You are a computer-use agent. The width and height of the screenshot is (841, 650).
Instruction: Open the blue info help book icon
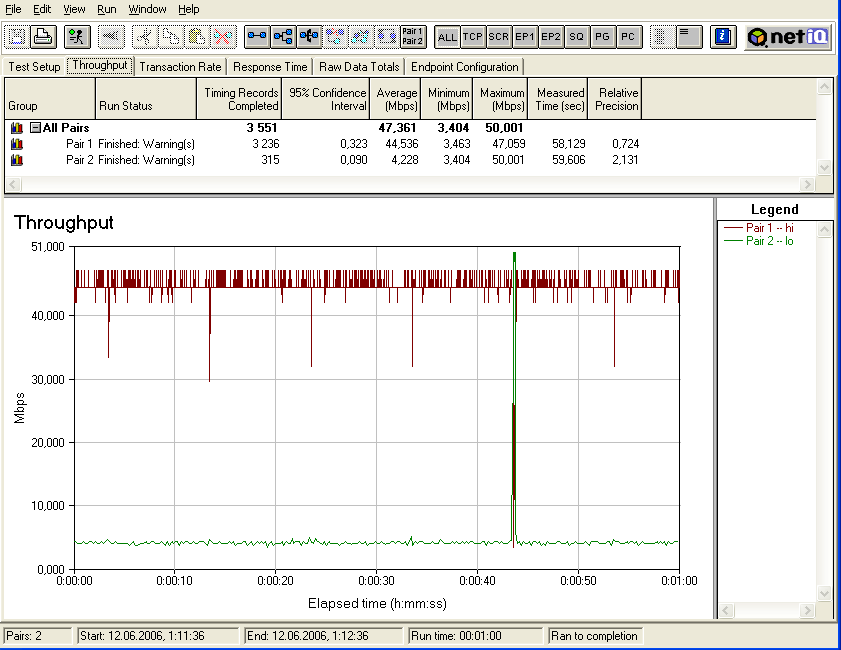[x=723, y=36]
